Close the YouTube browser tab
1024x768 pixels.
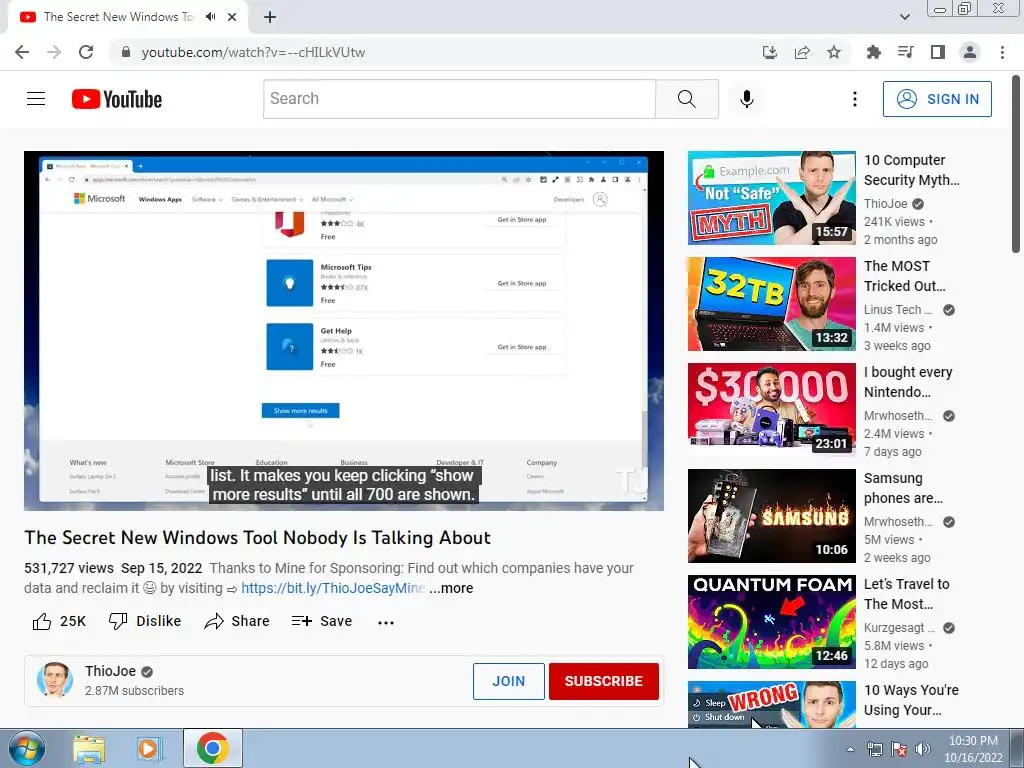click(x=232, y=17)
